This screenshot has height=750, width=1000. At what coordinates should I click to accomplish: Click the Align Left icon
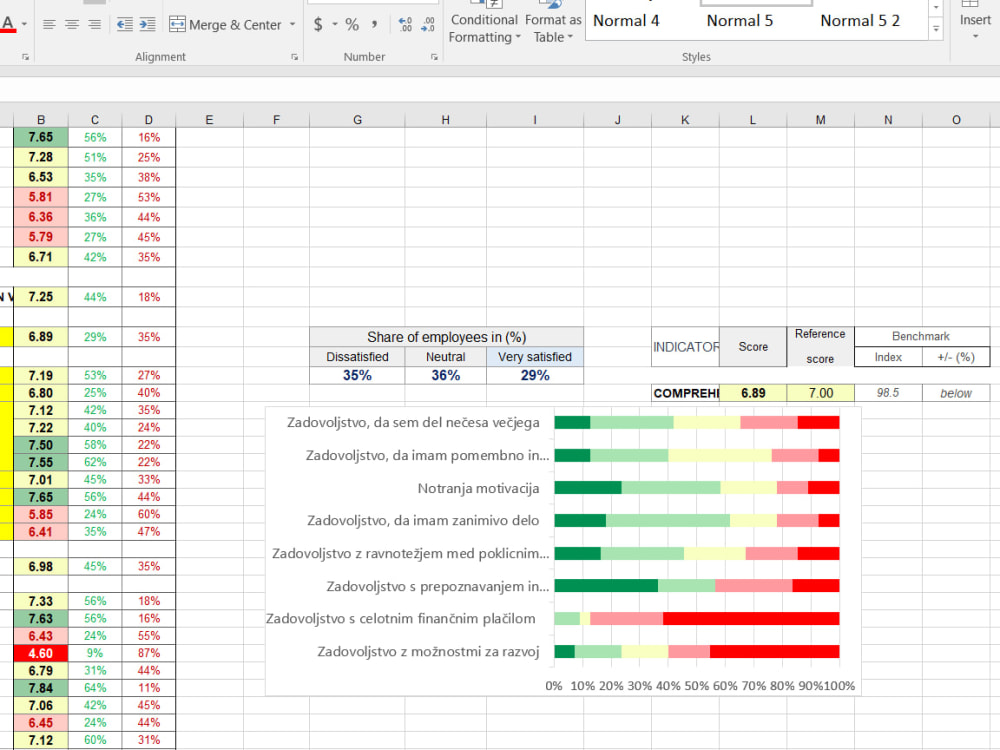point(47,24)
